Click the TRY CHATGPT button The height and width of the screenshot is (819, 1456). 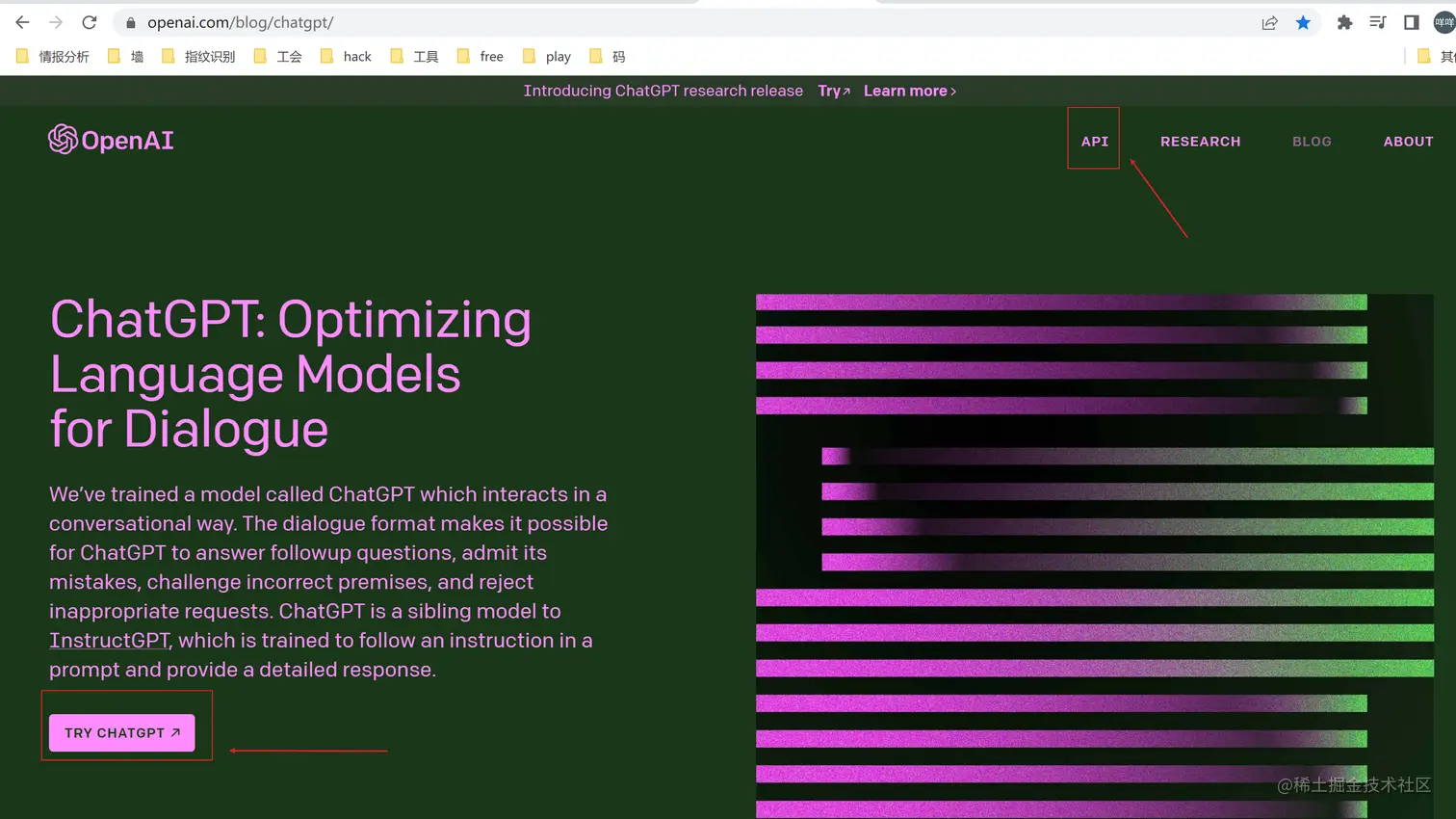point(122,733)
